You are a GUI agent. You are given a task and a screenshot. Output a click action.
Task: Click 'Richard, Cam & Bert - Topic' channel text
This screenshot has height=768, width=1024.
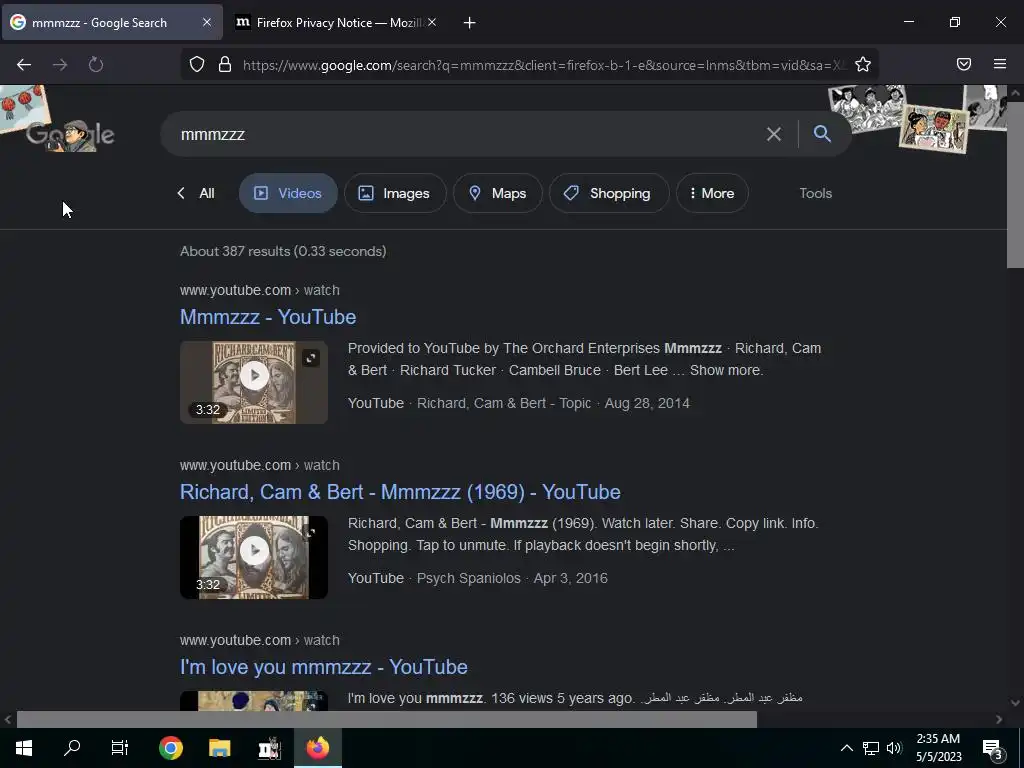coord(504,404)
